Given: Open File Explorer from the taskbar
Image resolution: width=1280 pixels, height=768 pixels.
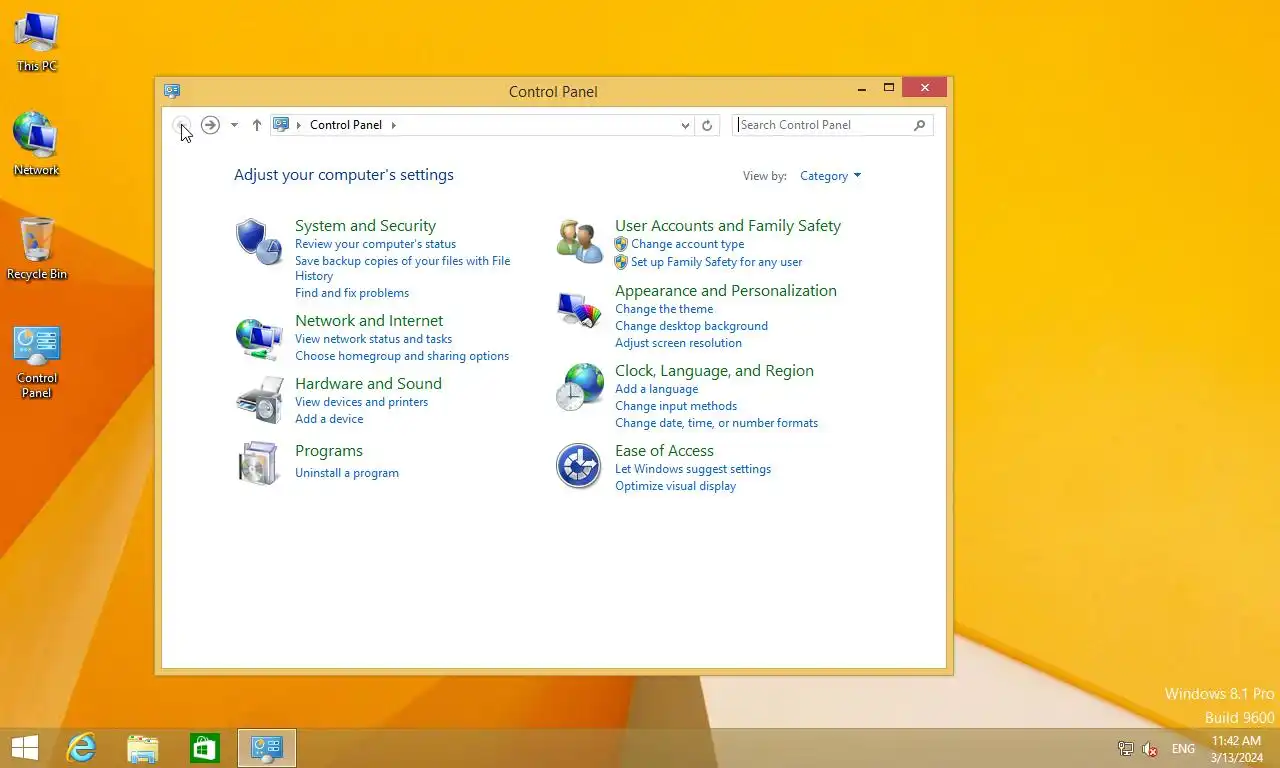Looking at the screenshot, I should coord(143,748).
